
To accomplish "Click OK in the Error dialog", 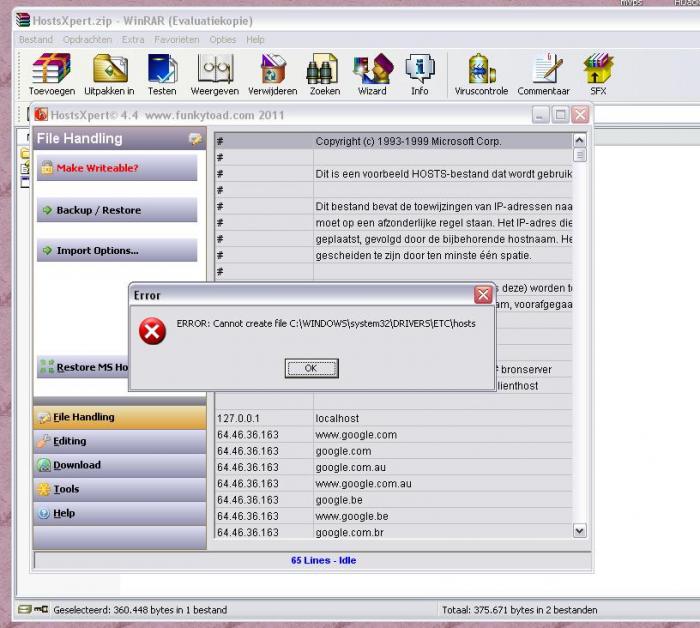I will coord(311,368).
